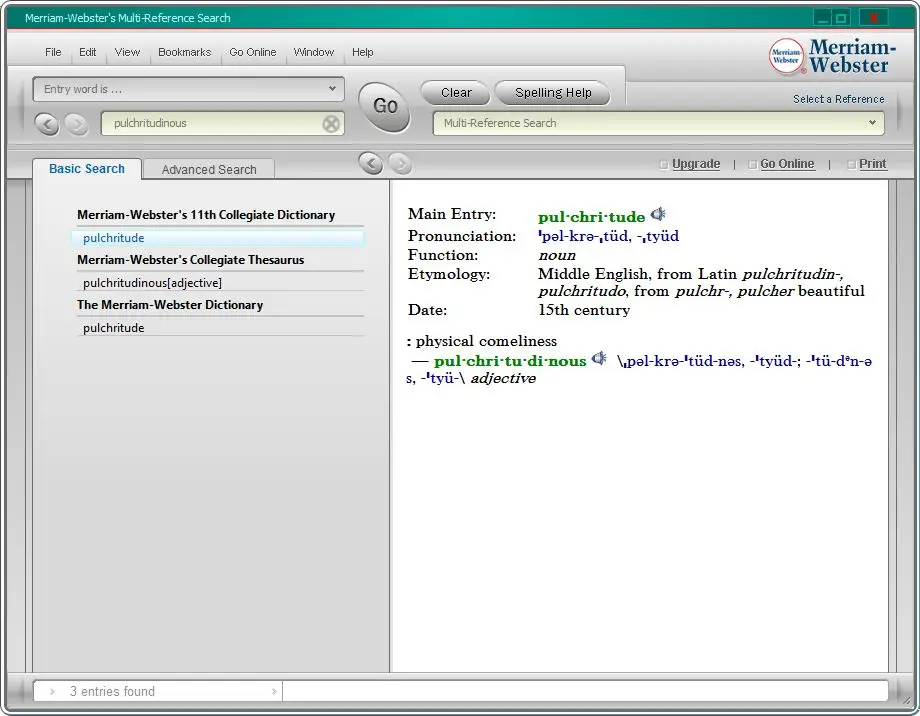
Task: Open the Go Online menu
Action: tap(253, 52)
